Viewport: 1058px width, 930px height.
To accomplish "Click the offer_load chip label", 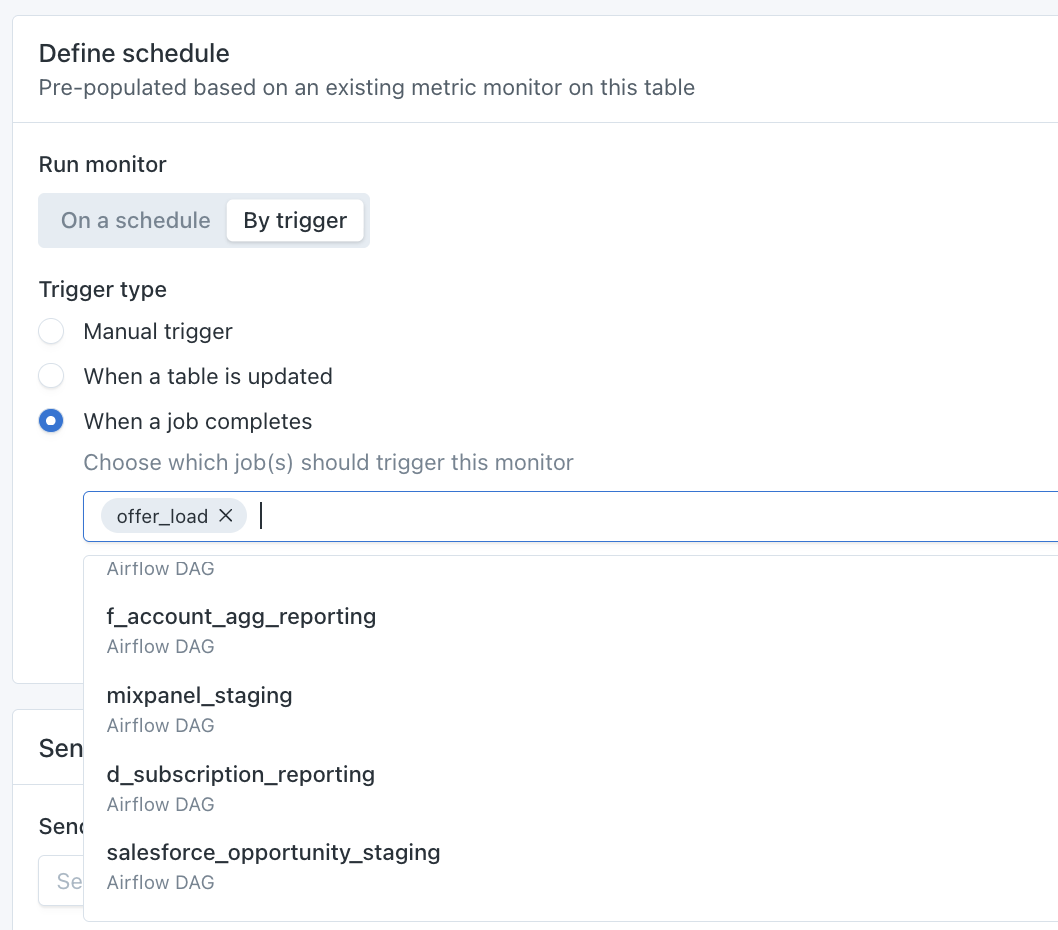I will coord(162,517).
